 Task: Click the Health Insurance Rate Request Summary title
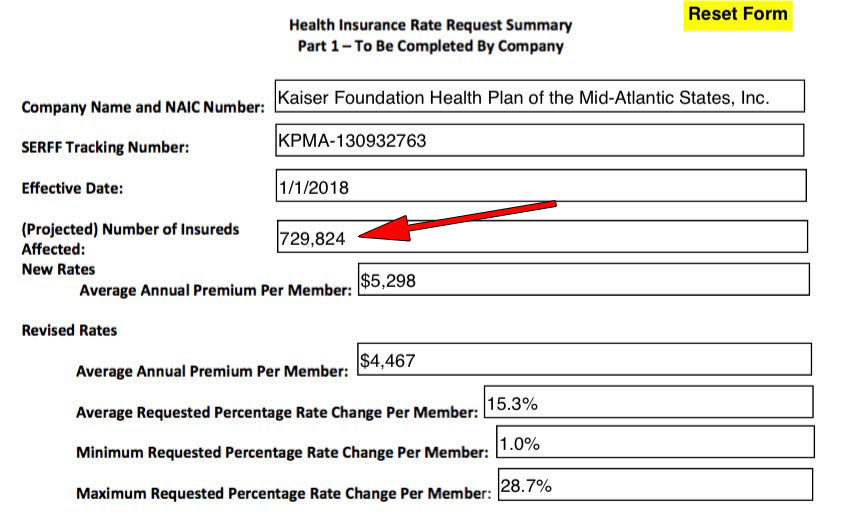point(430,26)
